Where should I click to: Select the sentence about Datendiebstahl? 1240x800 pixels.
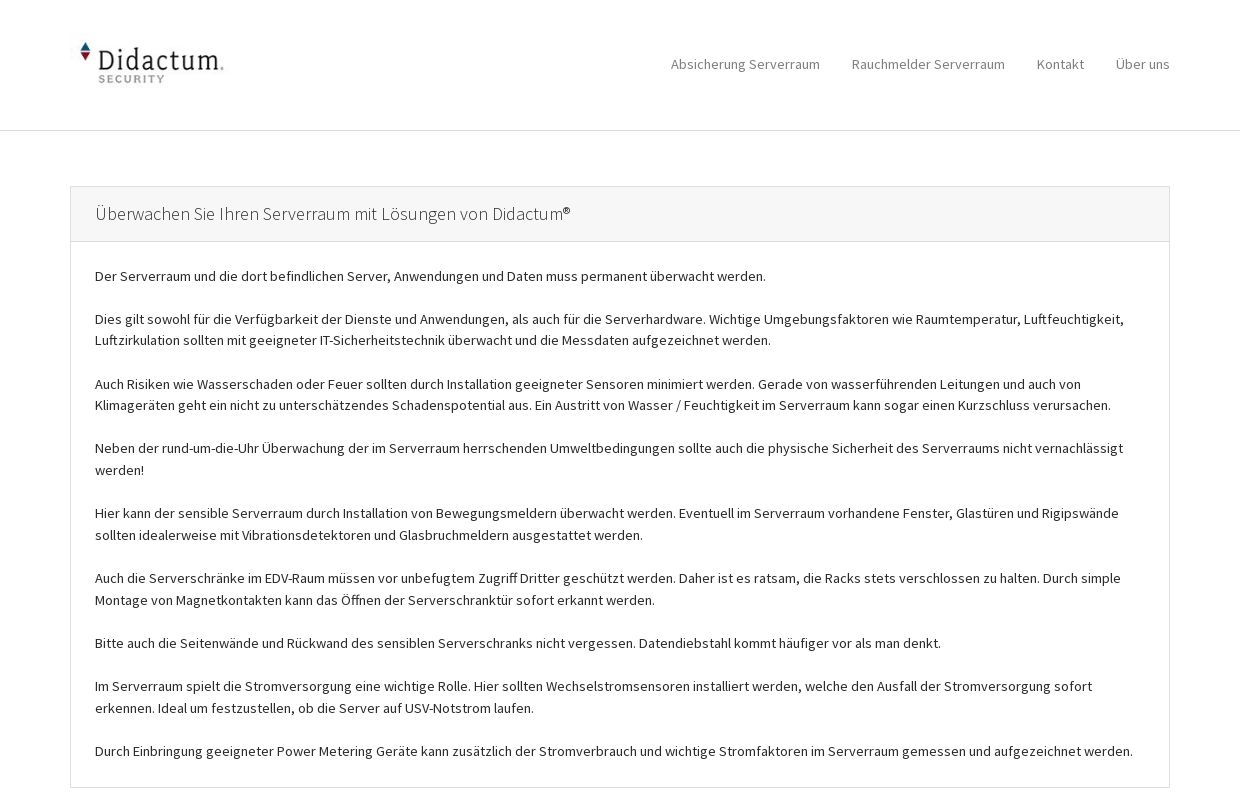[x=517, y=644]
